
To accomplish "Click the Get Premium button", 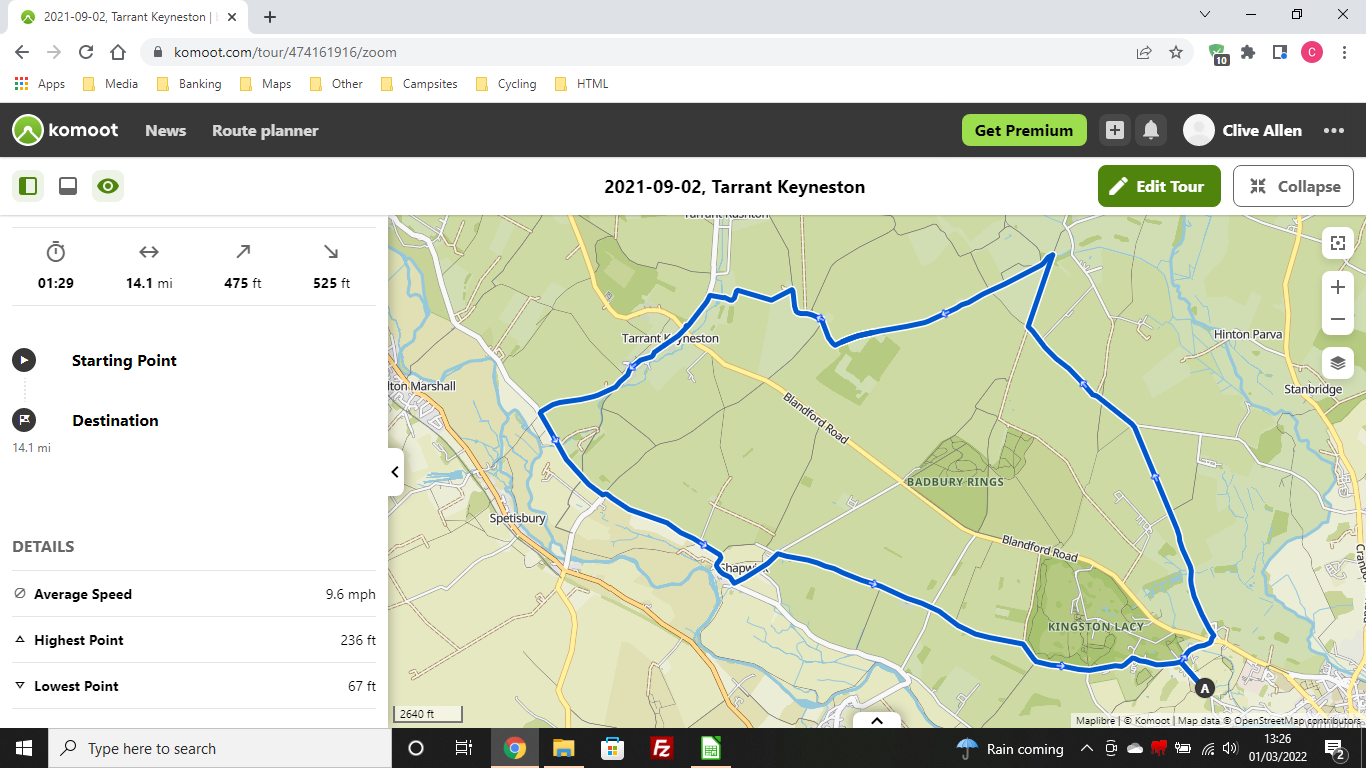I will coord(1024,130).
